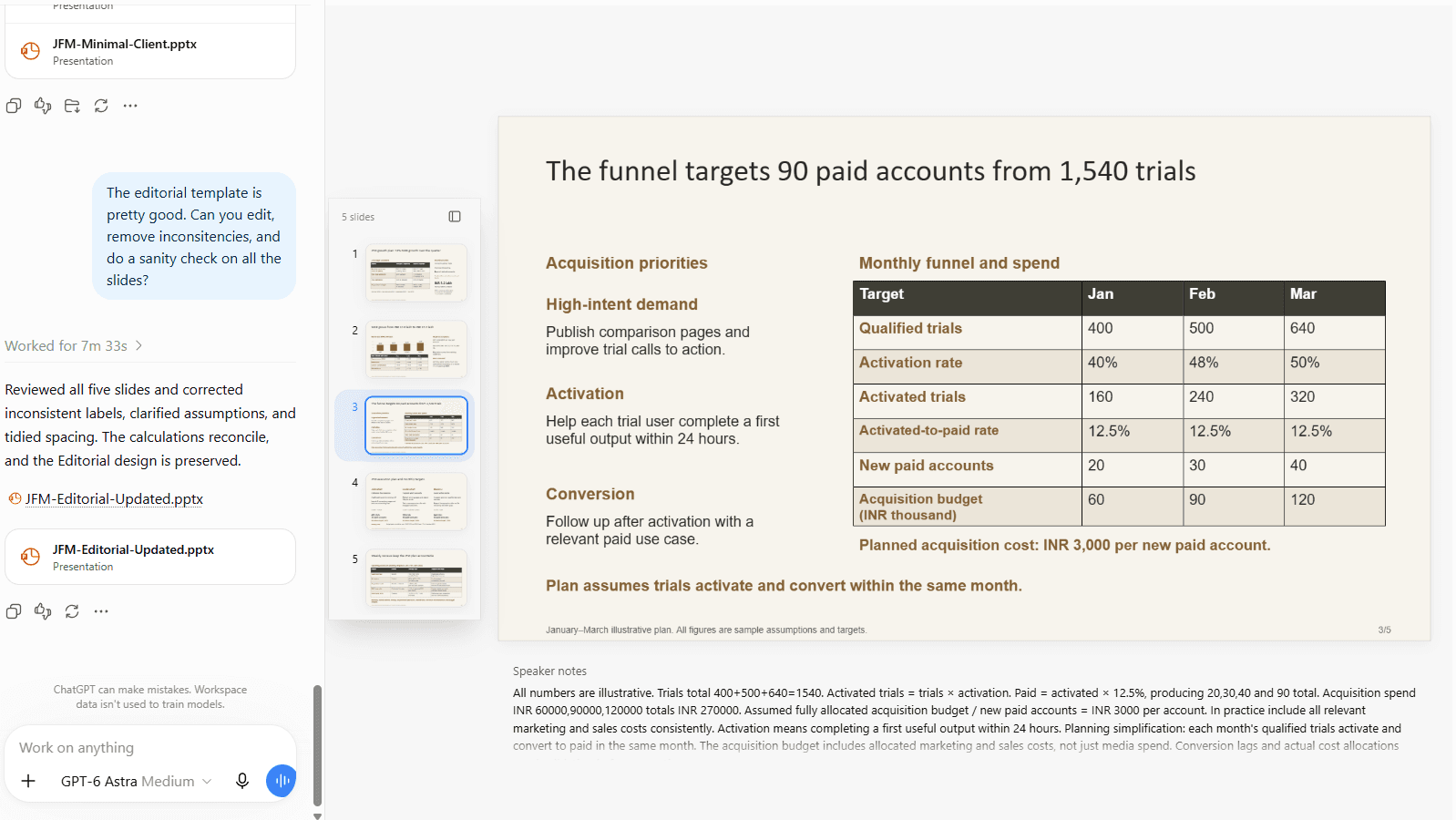
Task: Click the presentation icon on JFM-Minimal-Client.pptx card
Action: tap(30, 51)
